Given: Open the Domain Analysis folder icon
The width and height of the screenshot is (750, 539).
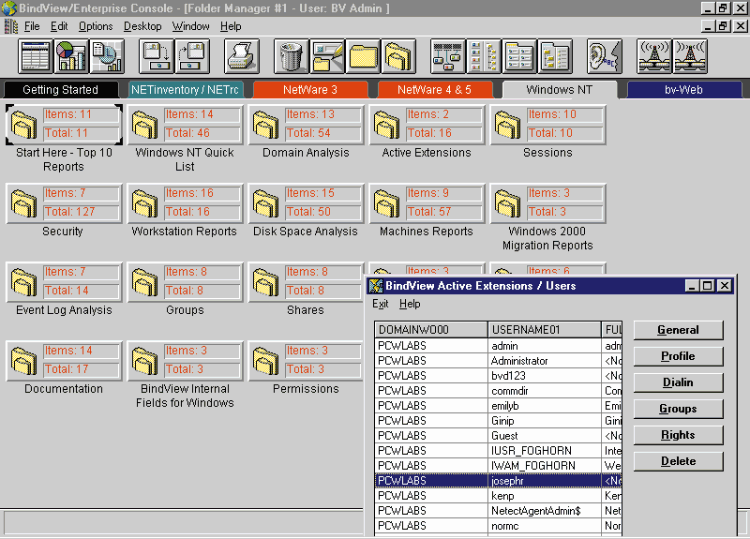Looking at the screenshot, I should pos(265,124).
